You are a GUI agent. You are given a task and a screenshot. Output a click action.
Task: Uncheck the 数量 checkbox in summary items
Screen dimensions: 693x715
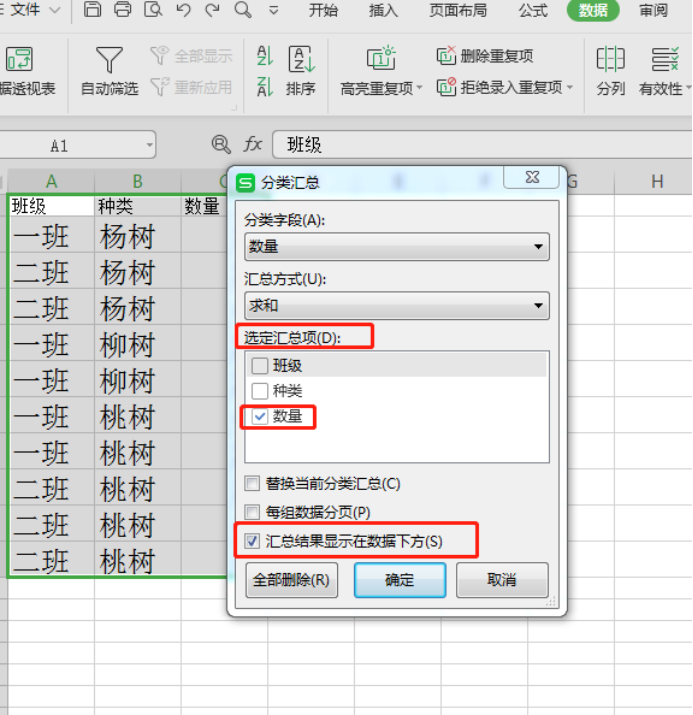(x=260, y=416)
